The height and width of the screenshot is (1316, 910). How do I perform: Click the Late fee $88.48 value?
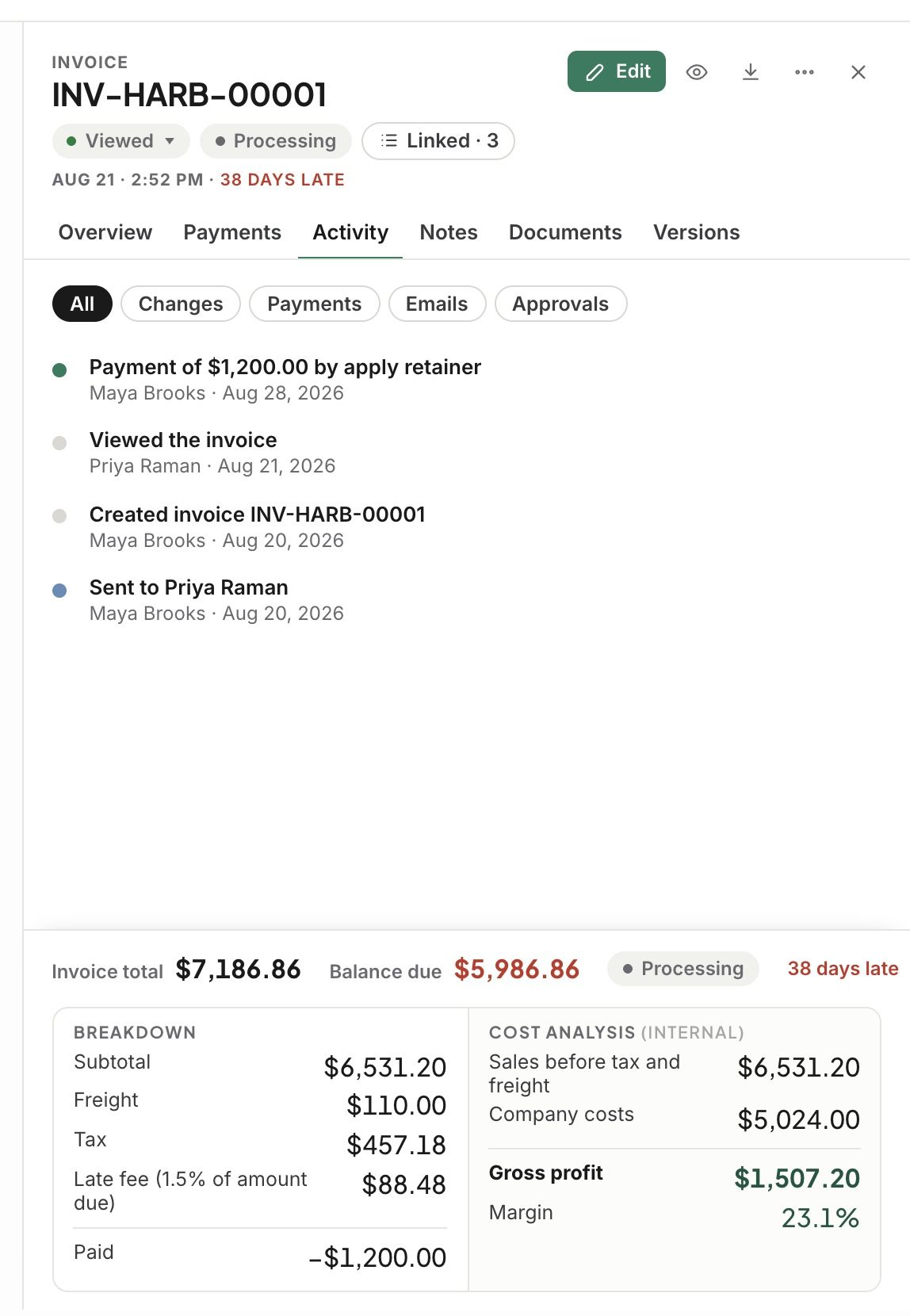[x=404, y=1184]
